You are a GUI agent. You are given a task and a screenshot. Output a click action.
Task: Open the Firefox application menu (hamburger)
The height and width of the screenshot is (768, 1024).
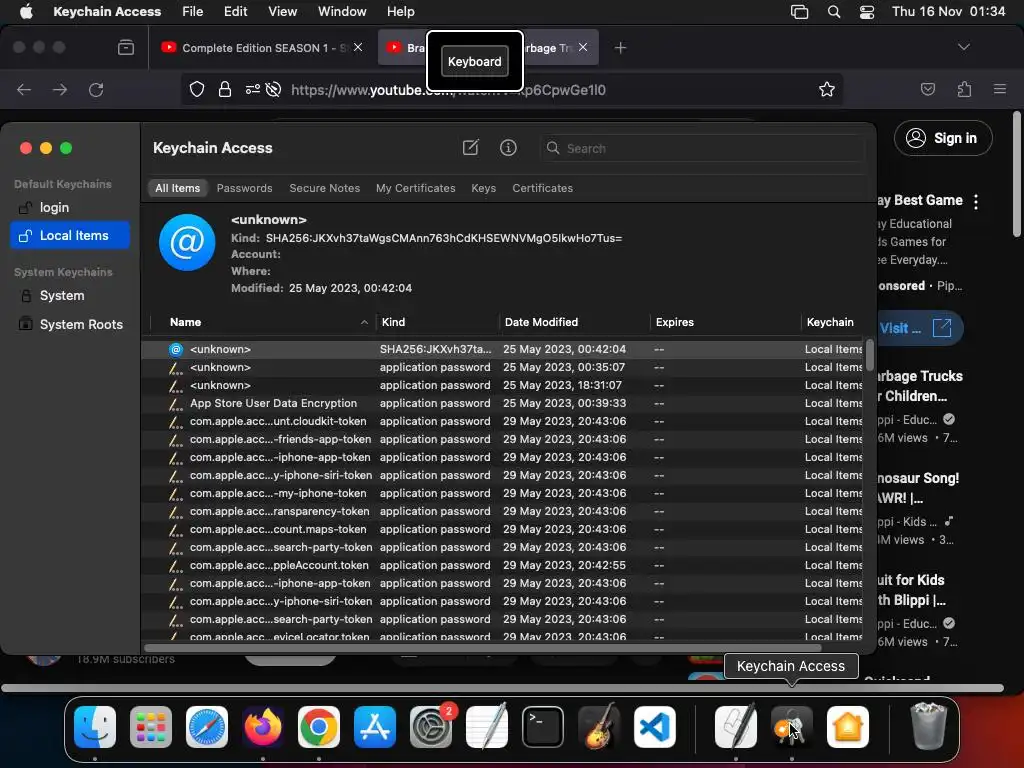coord(1000,89)
